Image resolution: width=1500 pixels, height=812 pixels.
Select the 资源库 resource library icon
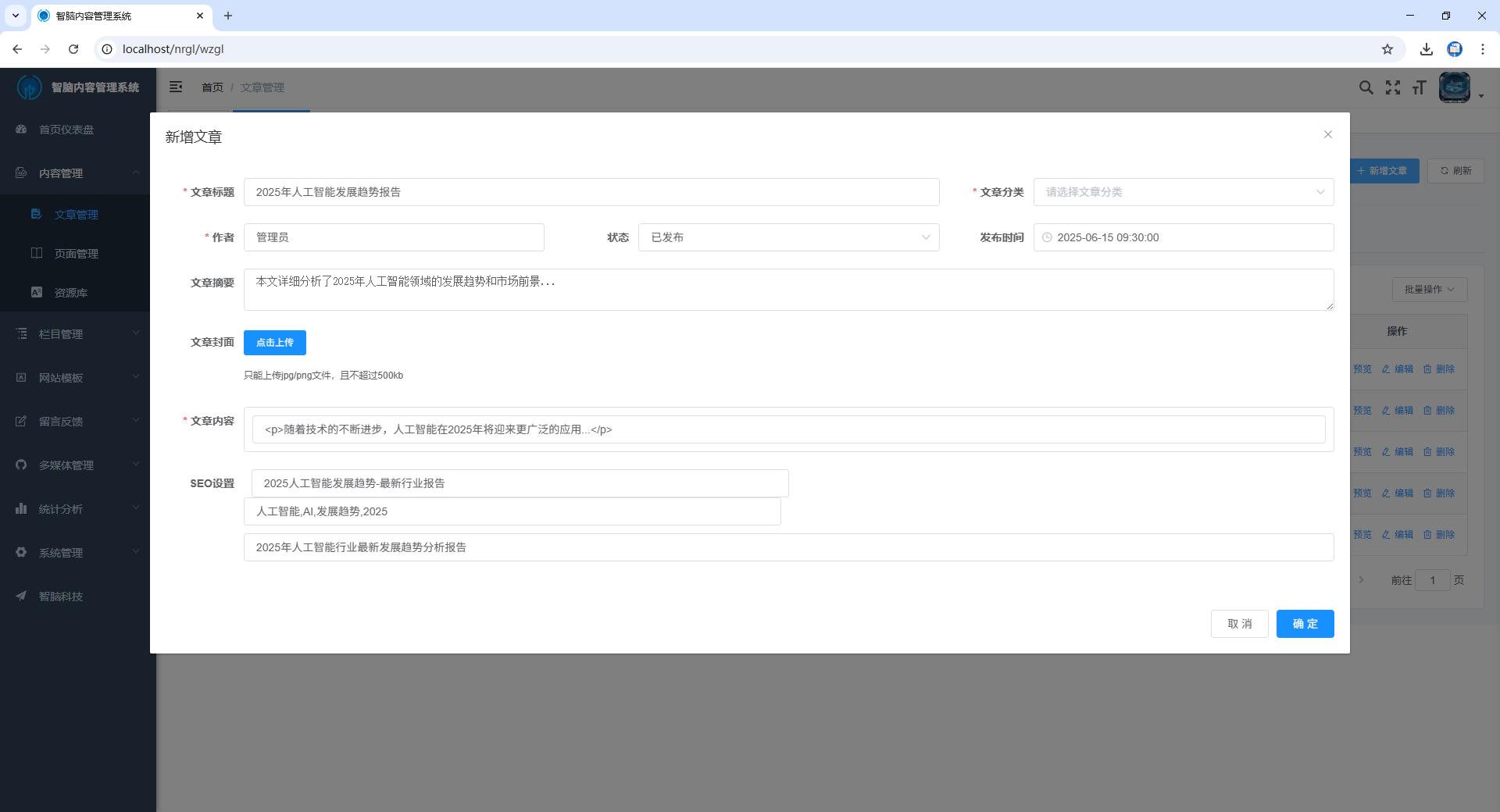tap(37, 292)
